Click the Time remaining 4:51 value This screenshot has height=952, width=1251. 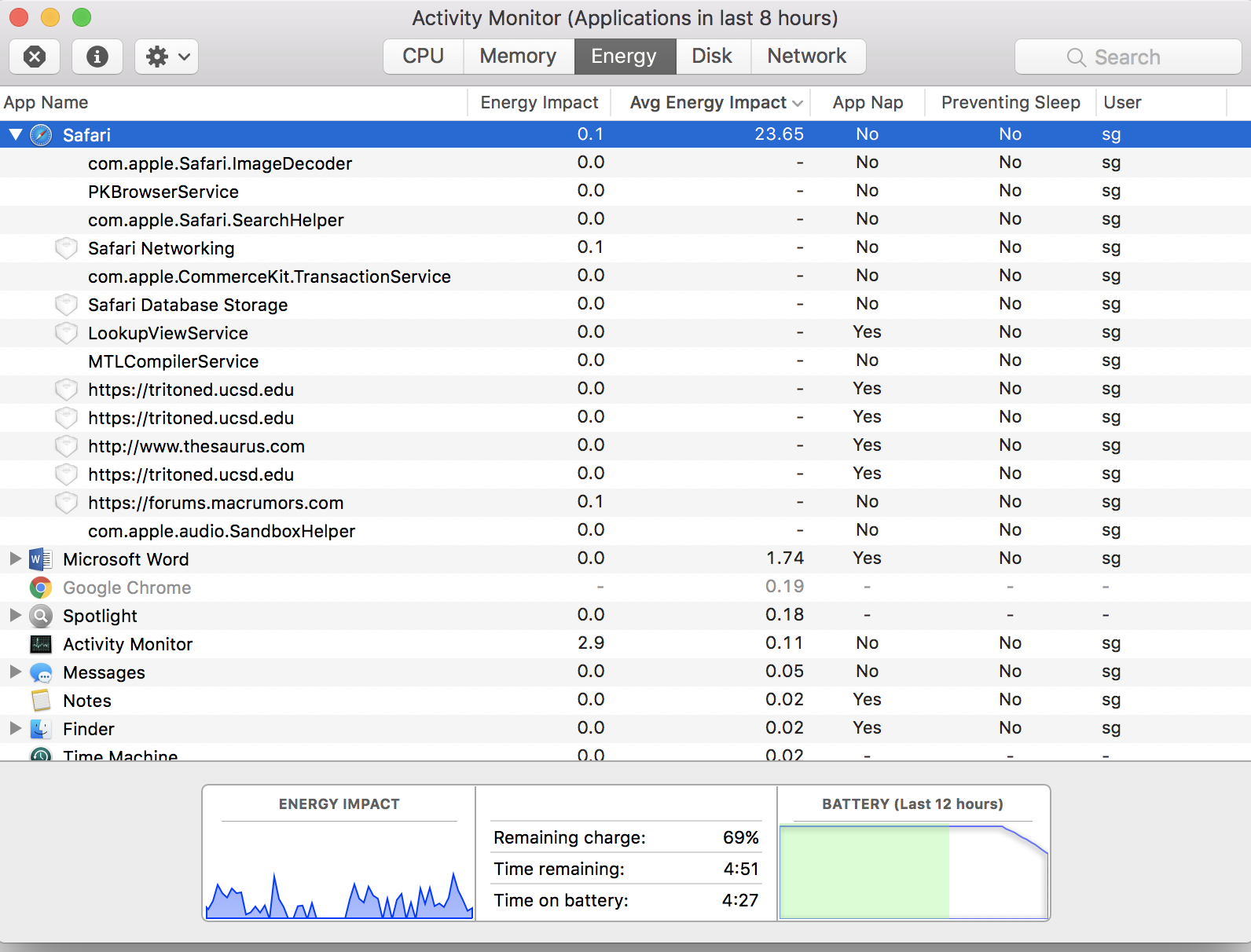click(741, 869)
